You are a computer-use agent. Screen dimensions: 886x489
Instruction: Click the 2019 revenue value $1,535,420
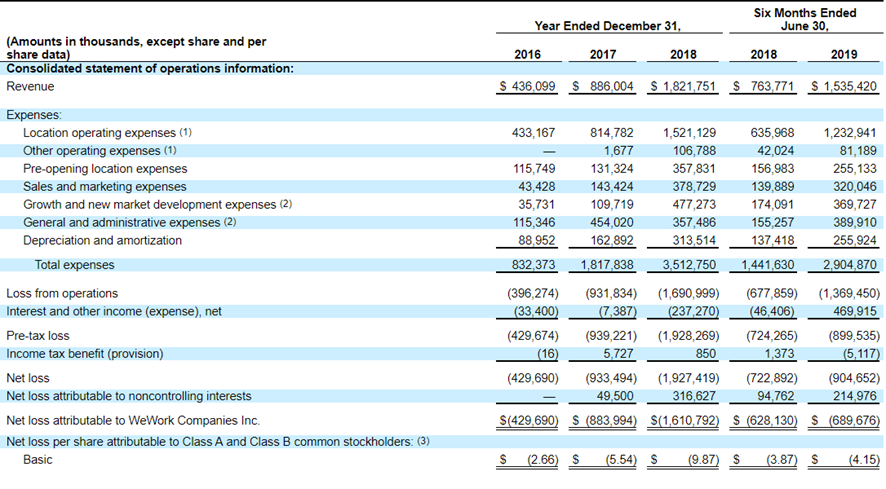[844, 87]
